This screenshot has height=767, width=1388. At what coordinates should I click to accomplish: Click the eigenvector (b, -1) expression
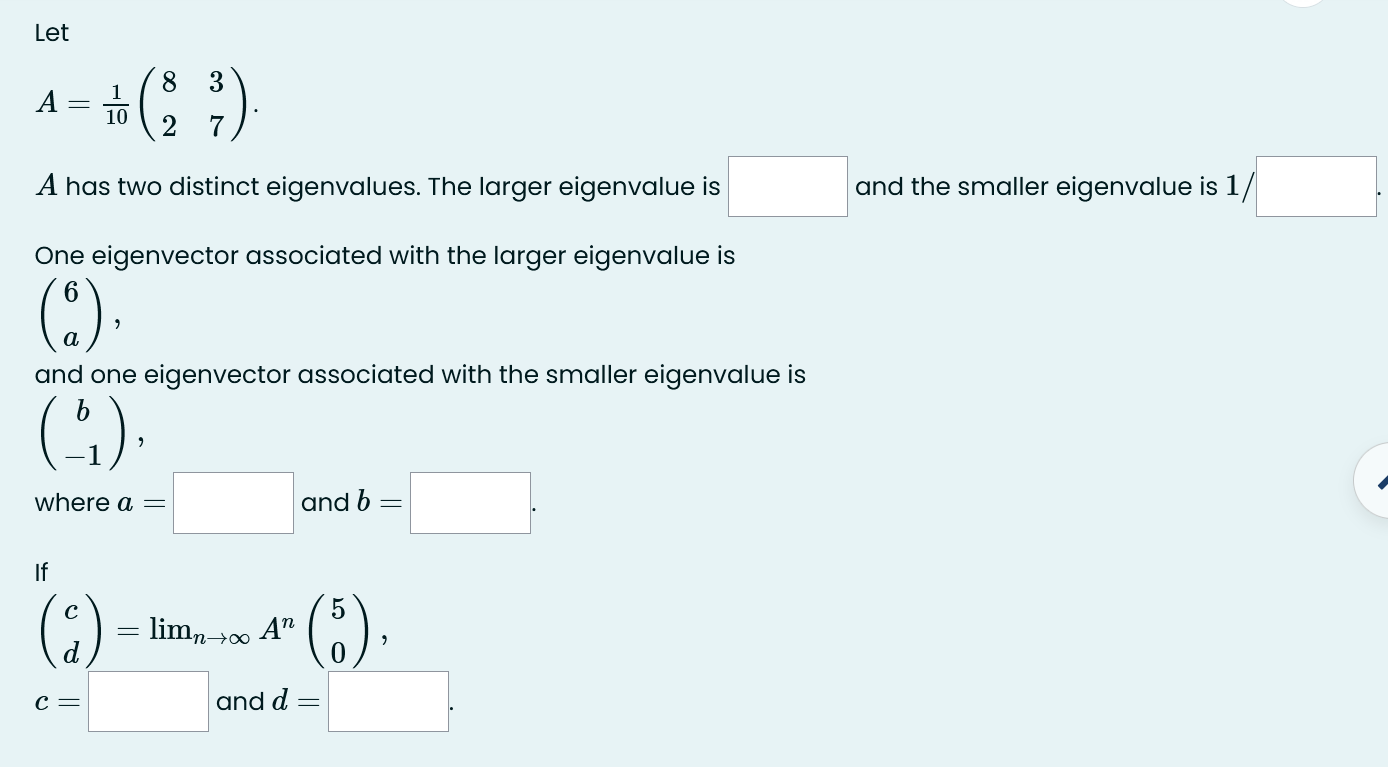tap(83, 432)
